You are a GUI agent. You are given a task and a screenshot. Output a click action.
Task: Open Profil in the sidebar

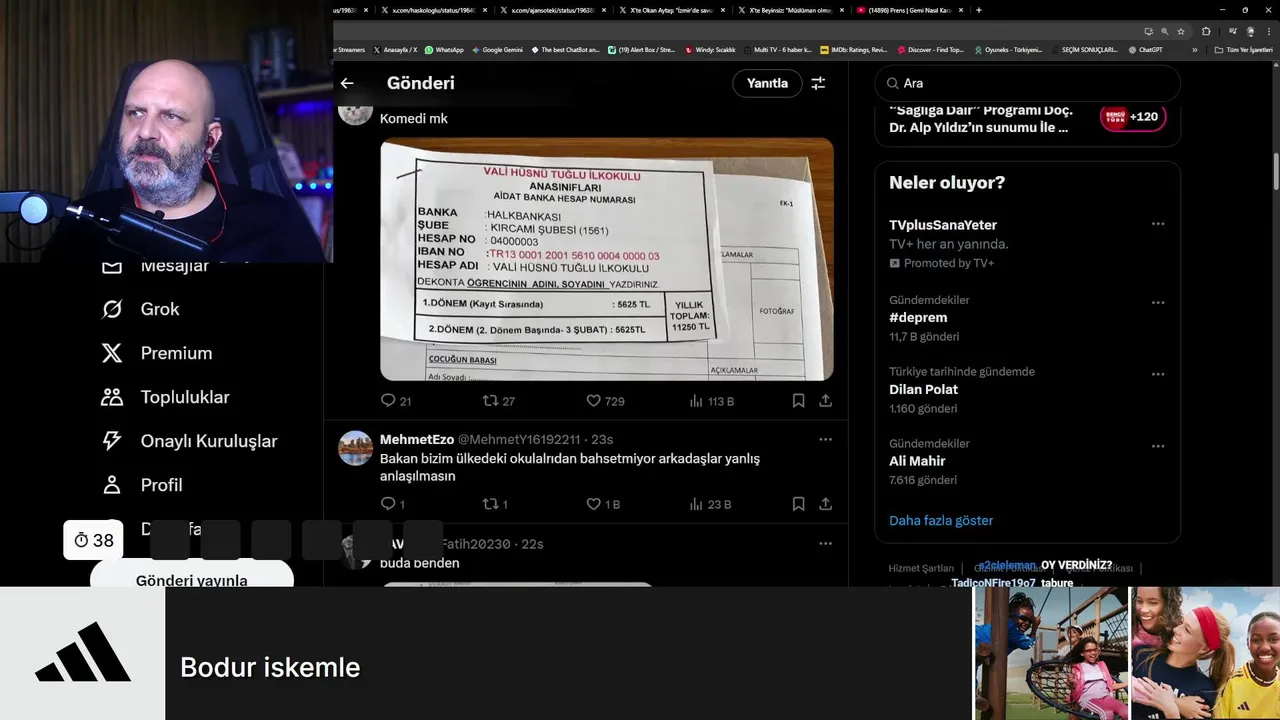click(141, 485)
